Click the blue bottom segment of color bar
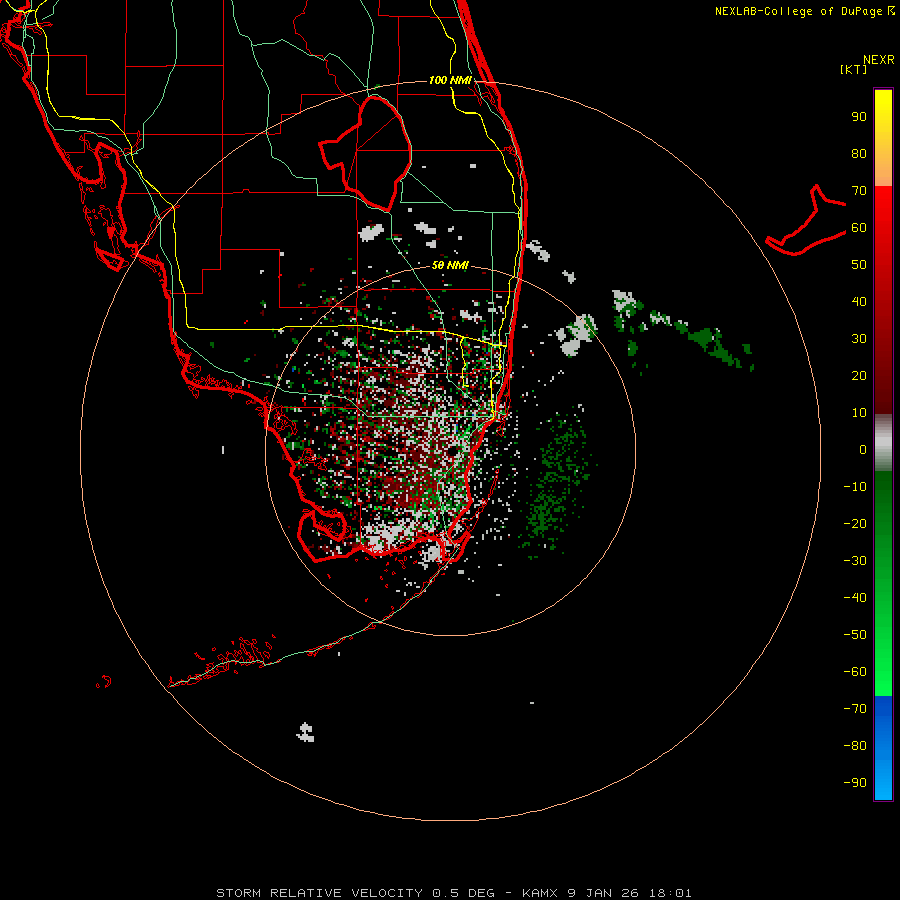900x900 pixels. pos(883,748)
